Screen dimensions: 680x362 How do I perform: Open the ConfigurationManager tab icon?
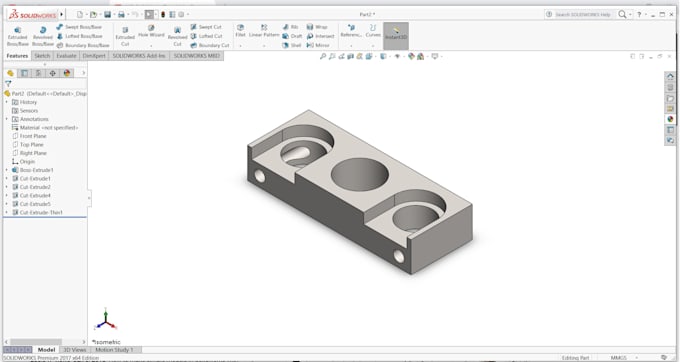(38, 73)
